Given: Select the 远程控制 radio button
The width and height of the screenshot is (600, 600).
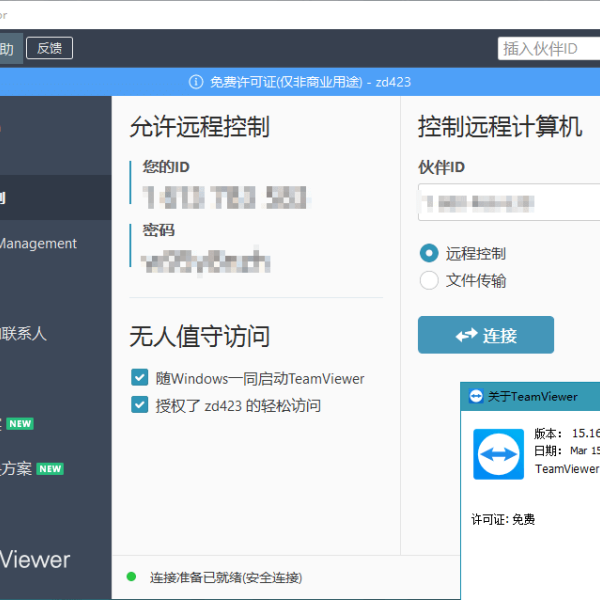Looking at the screenshot, I should pyautogui.click(x=429, y=253).
